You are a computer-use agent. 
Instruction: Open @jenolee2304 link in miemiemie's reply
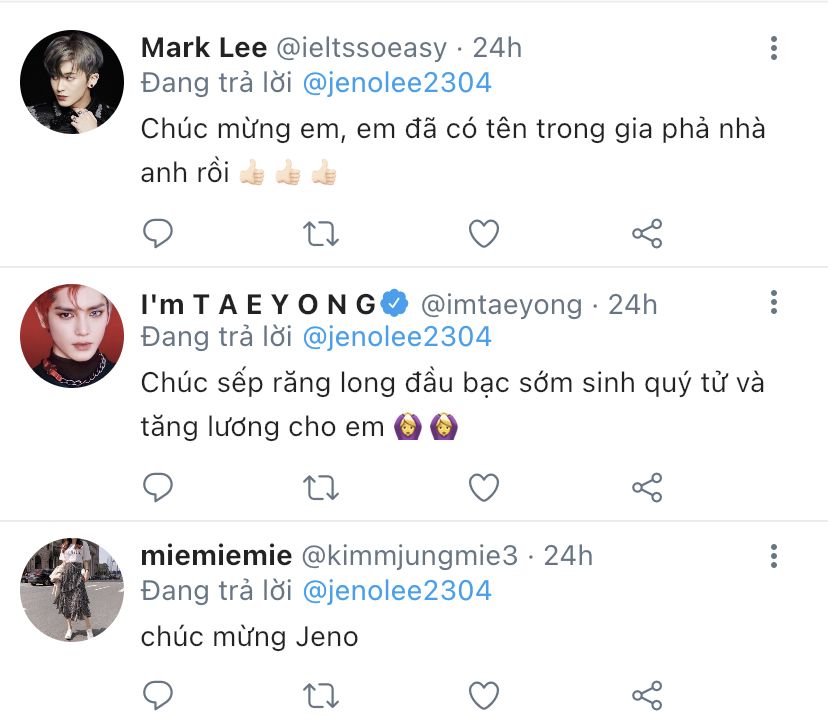point(397,591)
